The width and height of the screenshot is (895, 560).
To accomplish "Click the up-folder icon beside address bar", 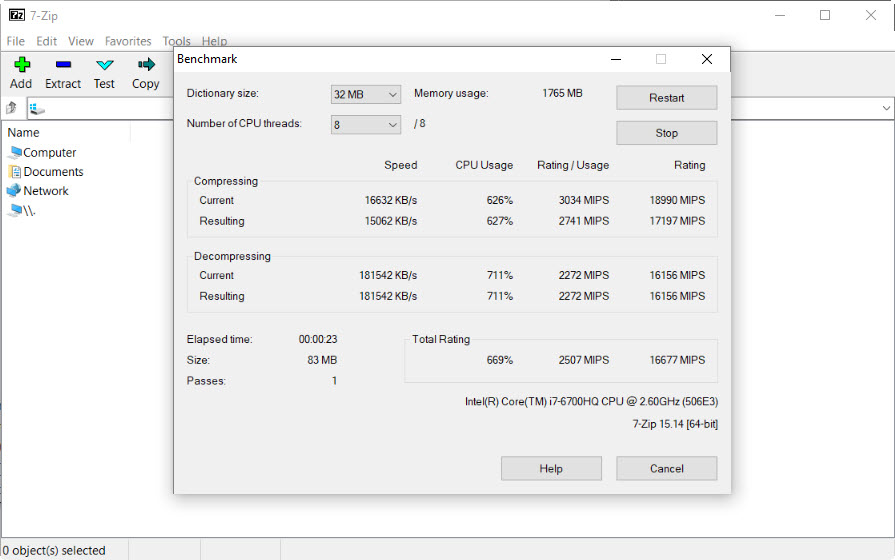I will click(x=12, y=108).
